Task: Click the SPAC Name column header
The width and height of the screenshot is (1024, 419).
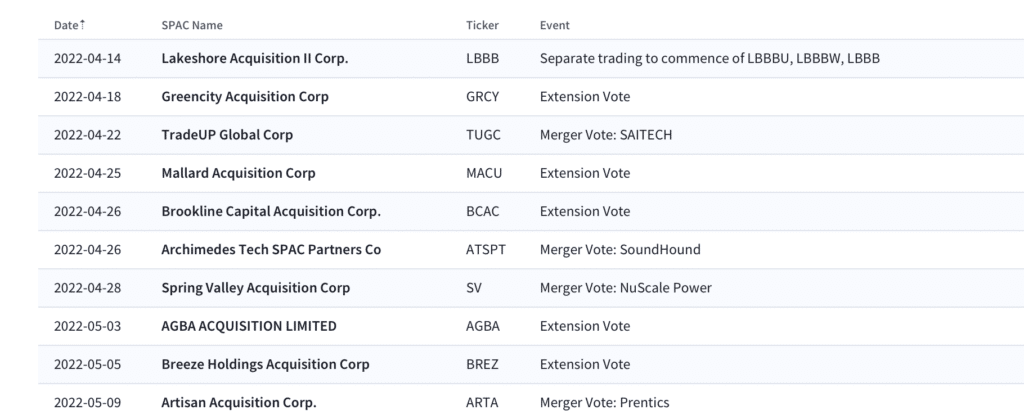Action: pos(192,25)
